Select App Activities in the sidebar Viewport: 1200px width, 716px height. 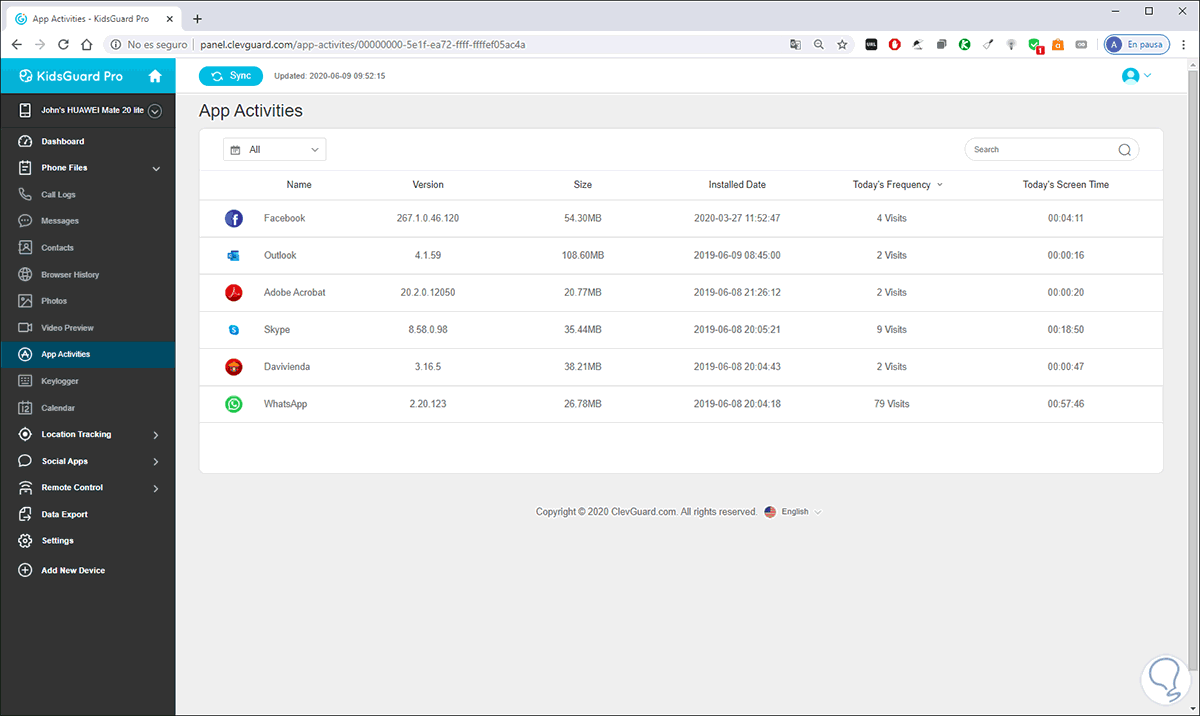[88, 354]
